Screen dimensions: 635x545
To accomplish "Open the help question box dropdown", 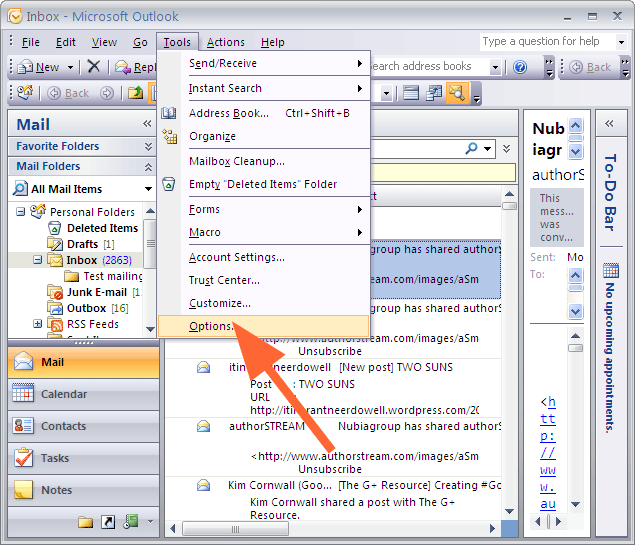I will coord(621,42).
